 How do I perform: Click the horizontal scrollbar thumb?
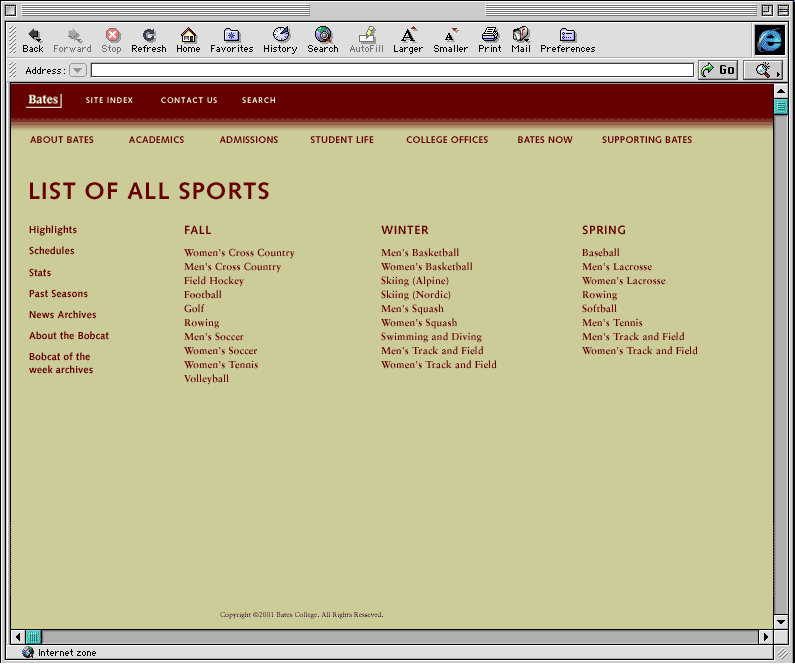coord(33,637)
